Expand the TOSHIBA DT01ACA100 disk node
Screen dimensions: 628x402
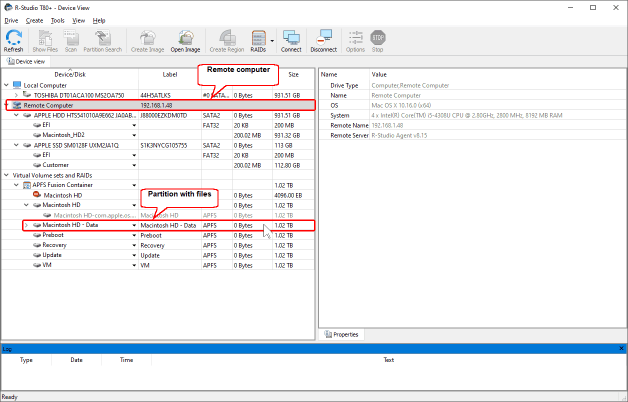coord(16,95)
